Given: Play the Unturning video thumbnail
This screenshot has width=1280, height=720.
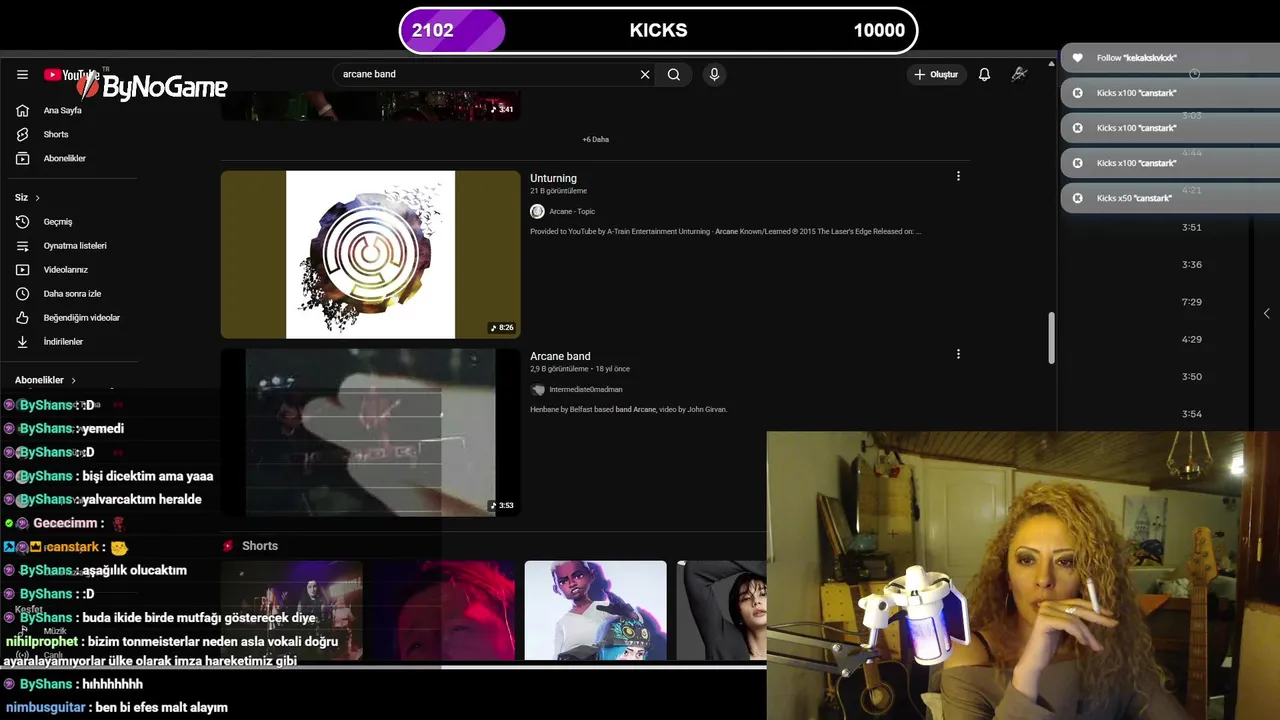Looking at the screenshot, I should point(370,254).
